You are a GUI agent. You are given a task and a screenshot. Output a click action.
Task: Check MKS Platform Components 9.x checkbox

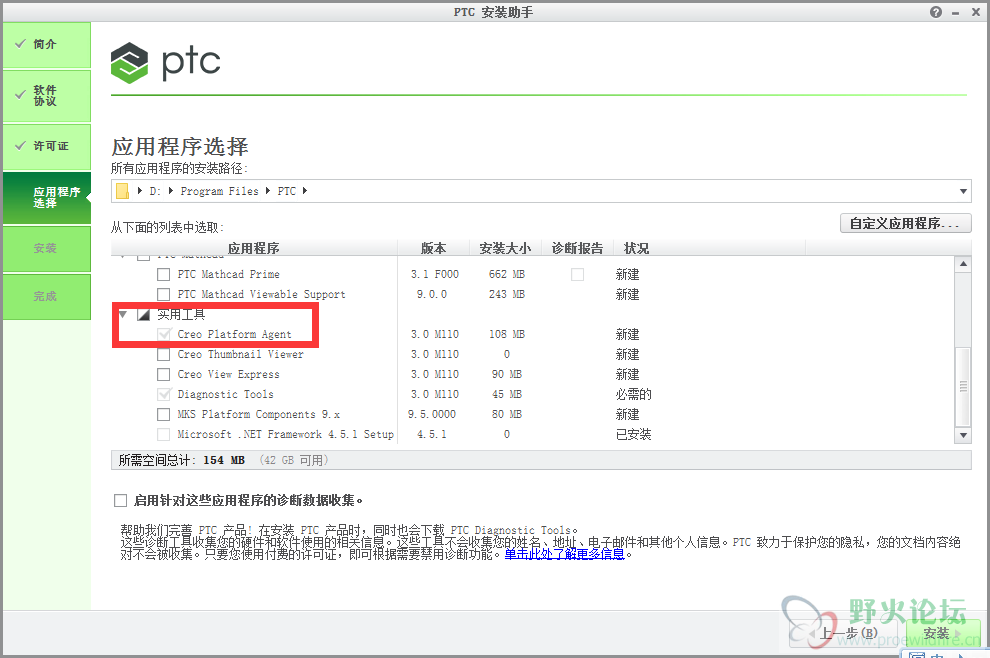(164, 414)
